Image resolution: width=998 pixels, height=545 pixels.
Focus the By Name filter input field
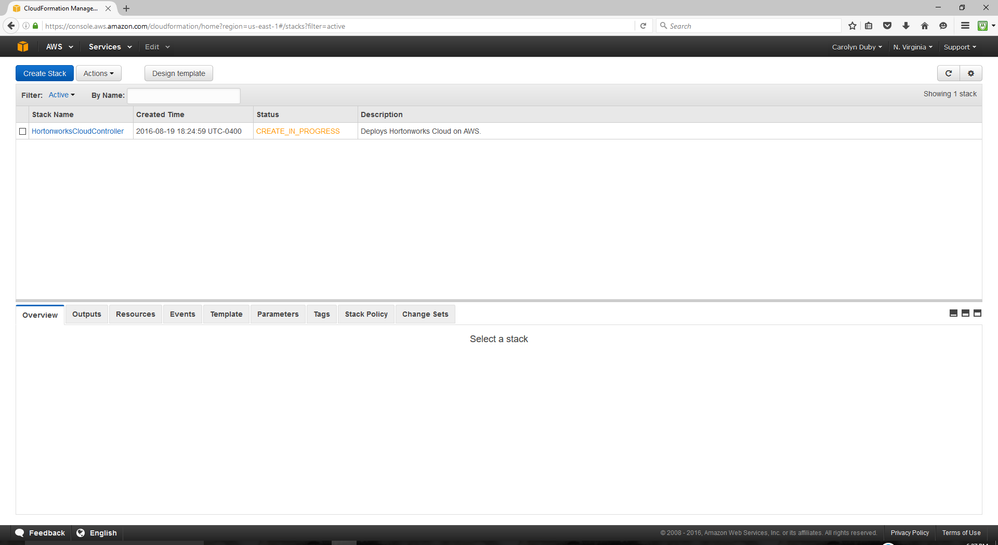[x=184, y=96]
